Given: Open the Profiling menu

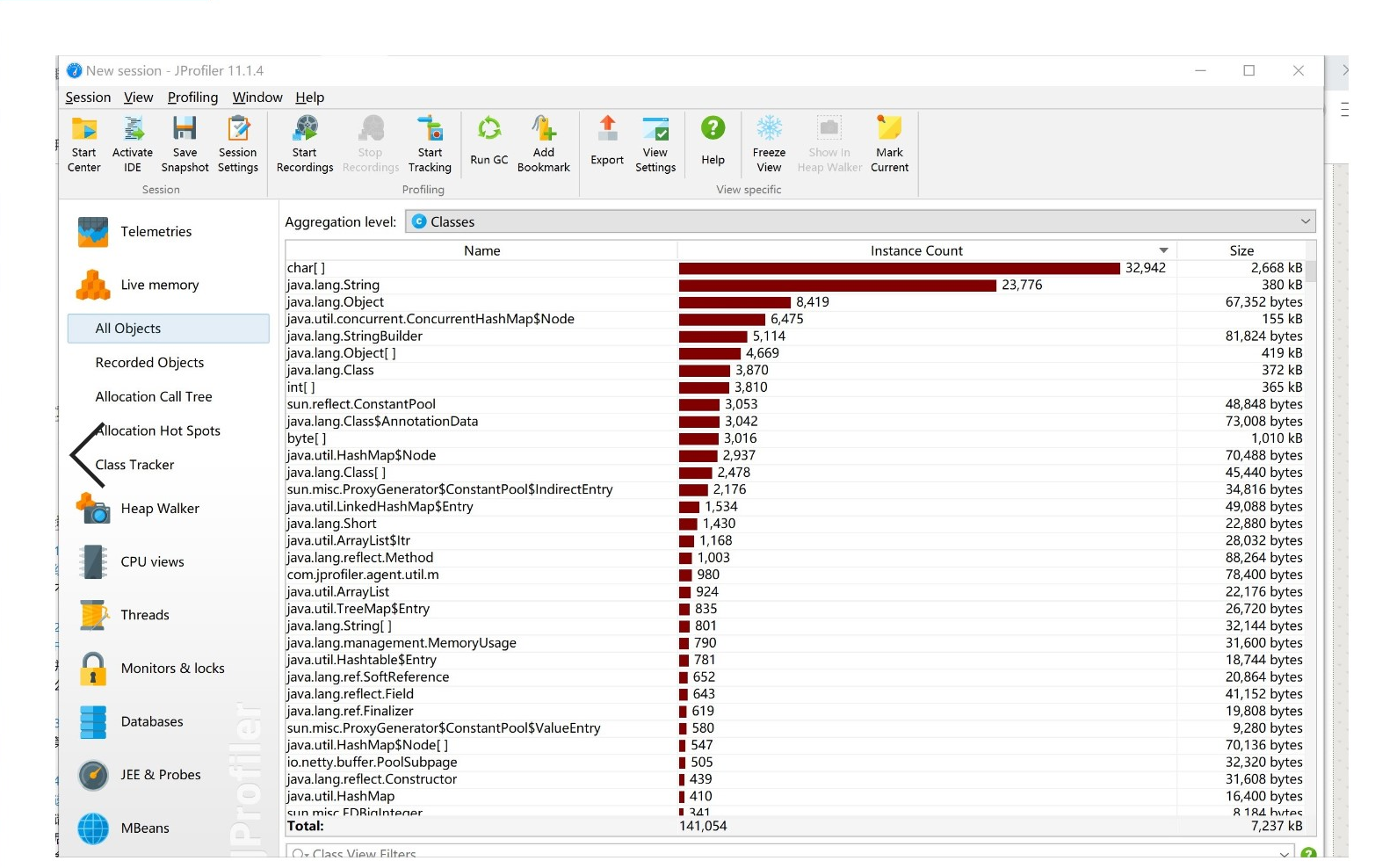Looking at the screenshot, I should (192, 98).
